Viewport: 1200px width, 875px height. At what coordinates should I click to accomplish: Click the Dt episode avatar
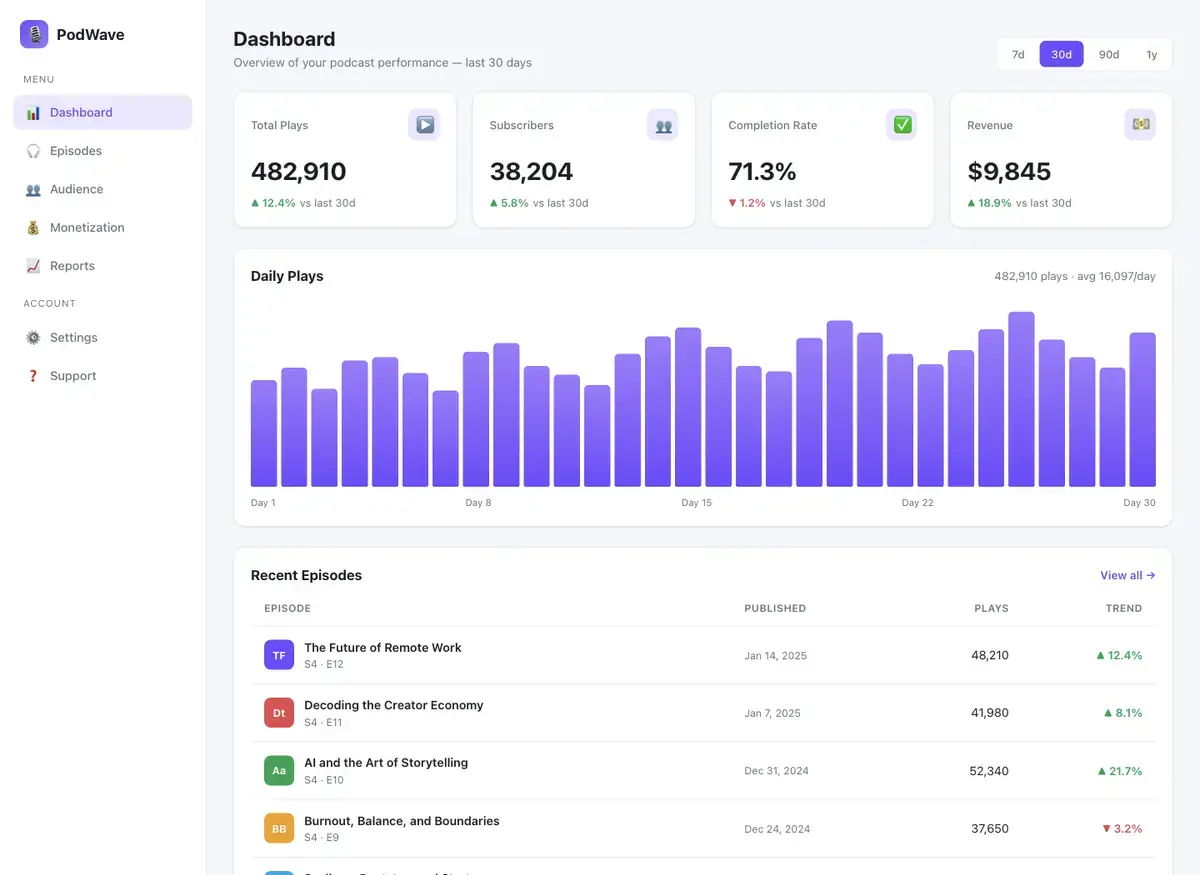[279, 713]
